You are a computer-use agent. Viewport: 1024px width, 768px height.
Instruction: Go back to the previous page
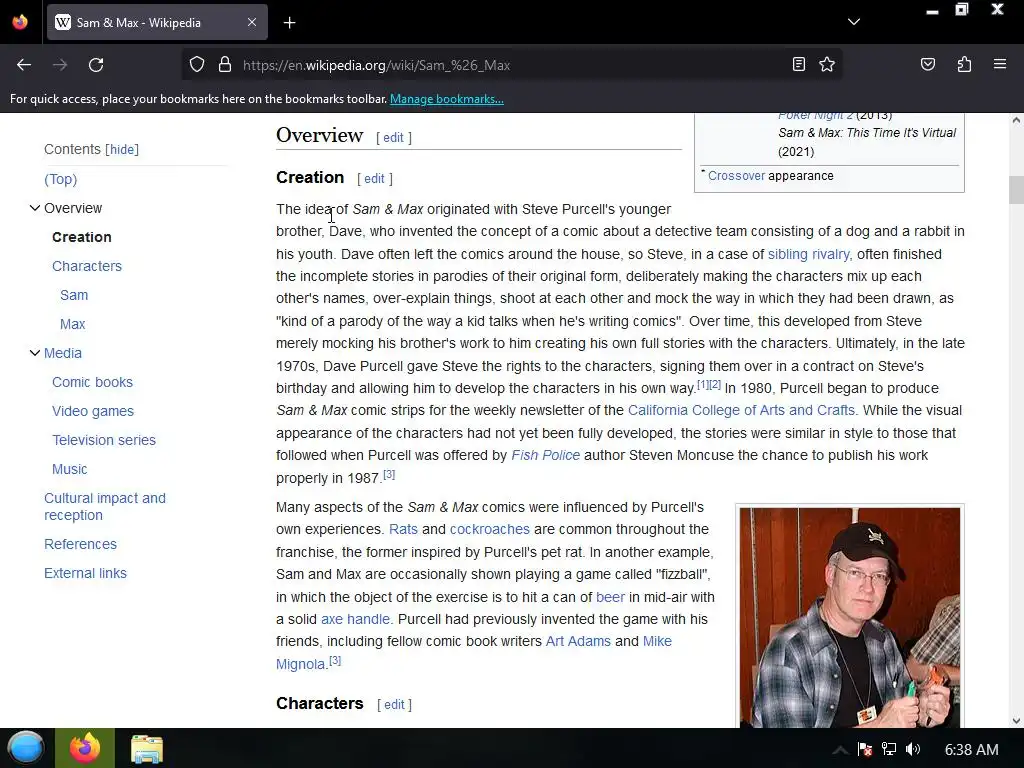[x=24, y=65]
